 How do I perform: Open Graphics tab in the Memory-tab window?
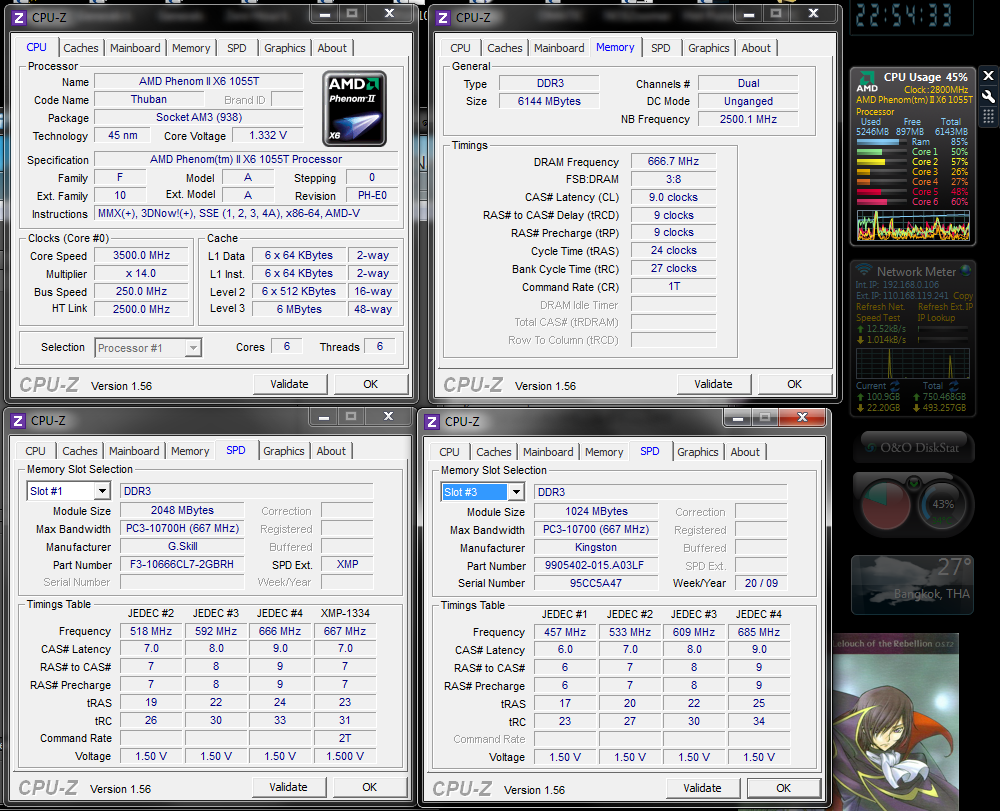(709, 48)
